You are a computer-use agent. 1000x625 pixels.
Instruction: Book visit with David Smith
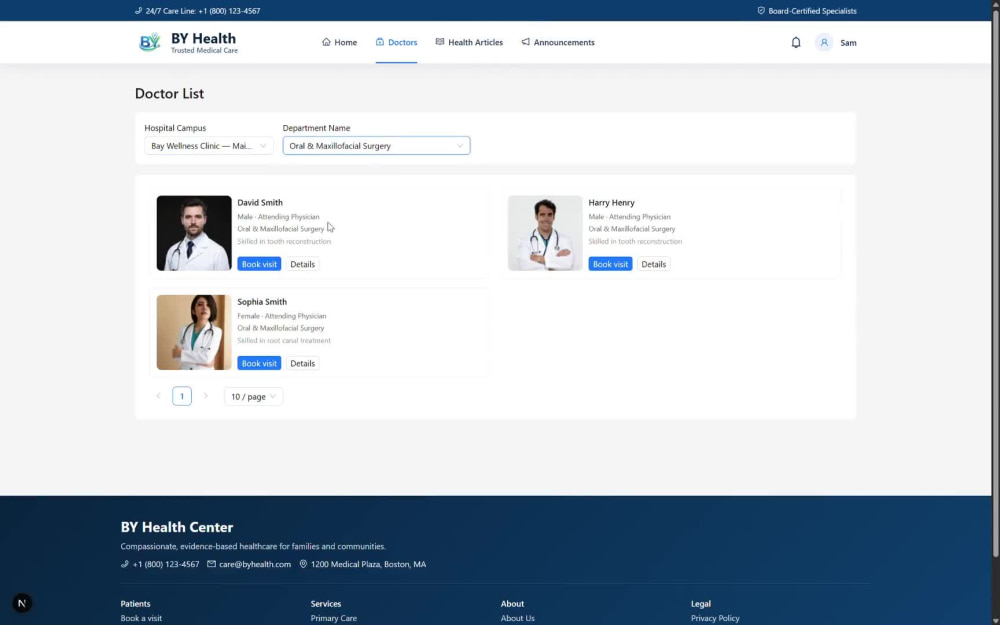259,264
